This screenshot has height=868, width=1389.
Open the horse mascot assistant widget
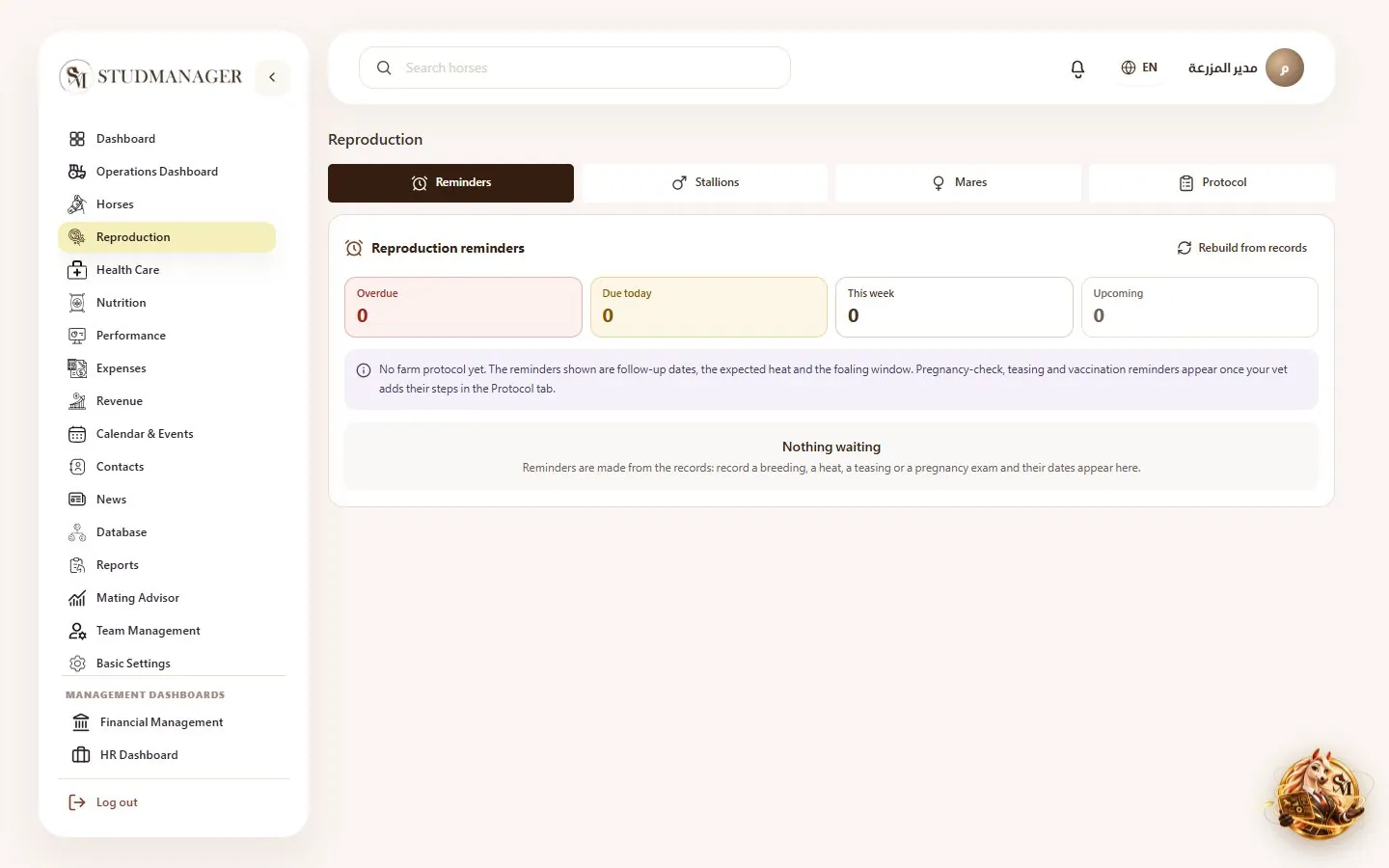click(1319, 795)
